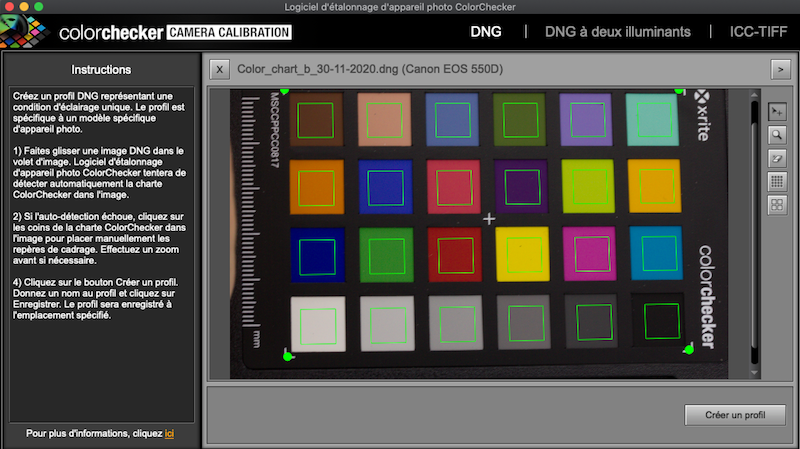Select the add corner marker pointer tool
The width and height of the screenshot is (800, 449).
click(777, 112)
